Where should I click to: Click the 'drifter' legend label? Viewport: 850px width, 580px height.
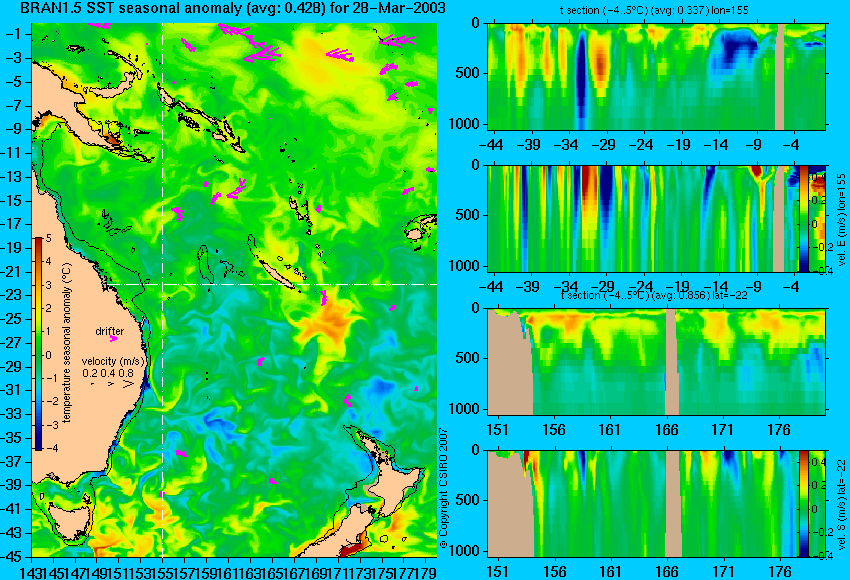[x=110, y=331]
